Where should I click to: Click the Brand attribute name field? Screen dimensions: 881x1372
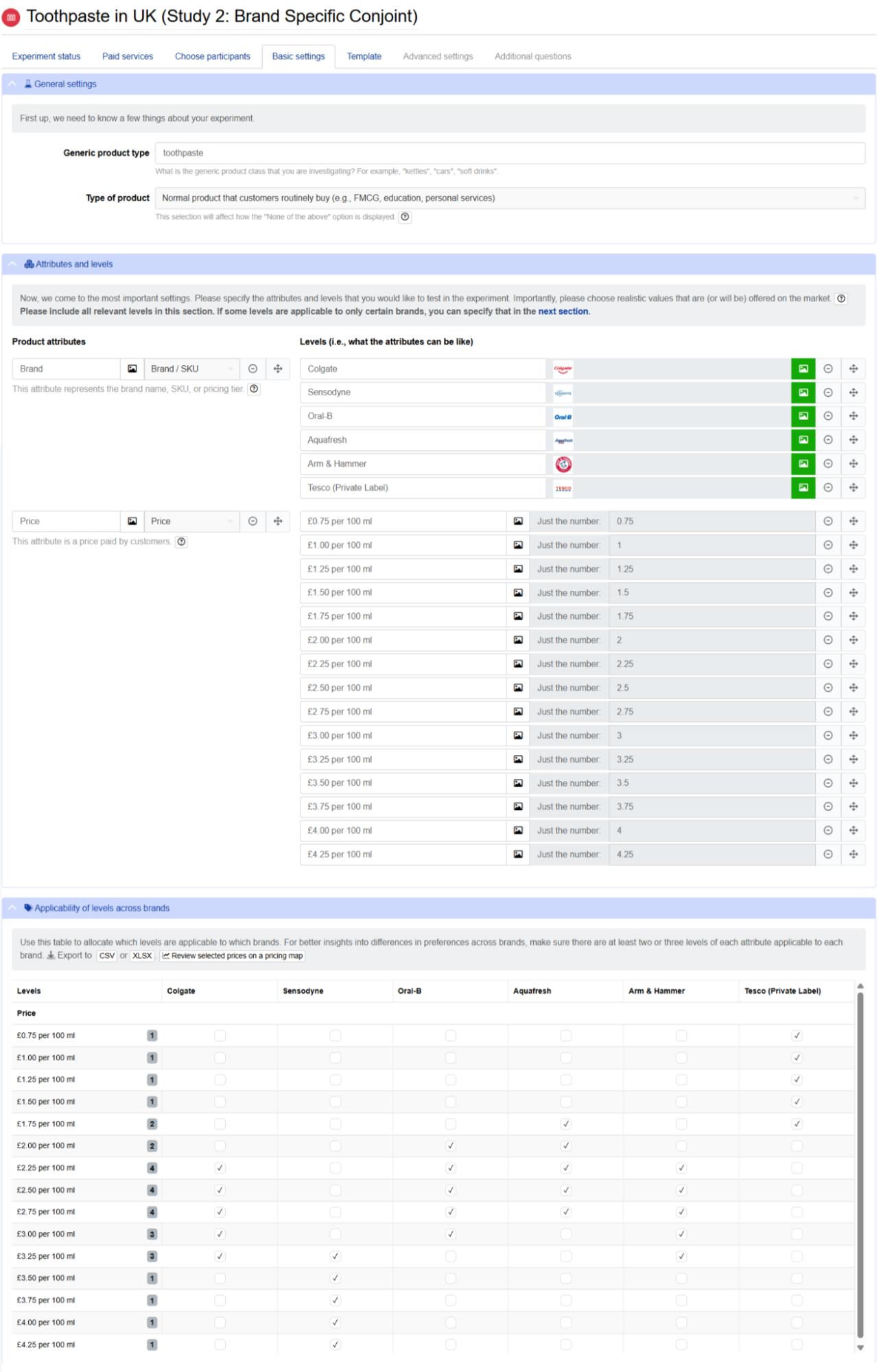point(66,369)
